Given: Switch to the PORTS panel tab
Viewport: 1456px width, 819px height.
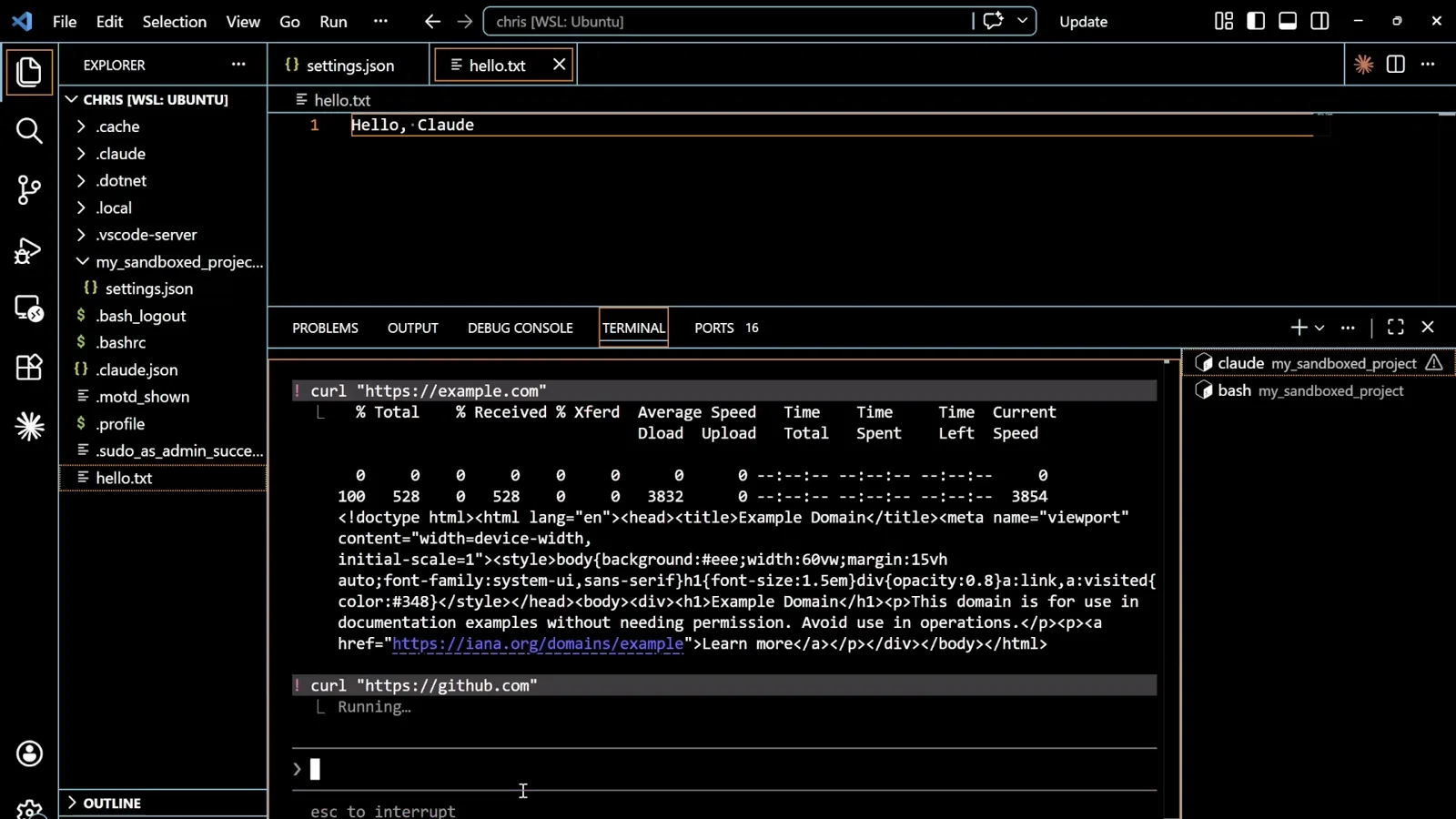Looking at the screenshot, I should tap(725, 328).
